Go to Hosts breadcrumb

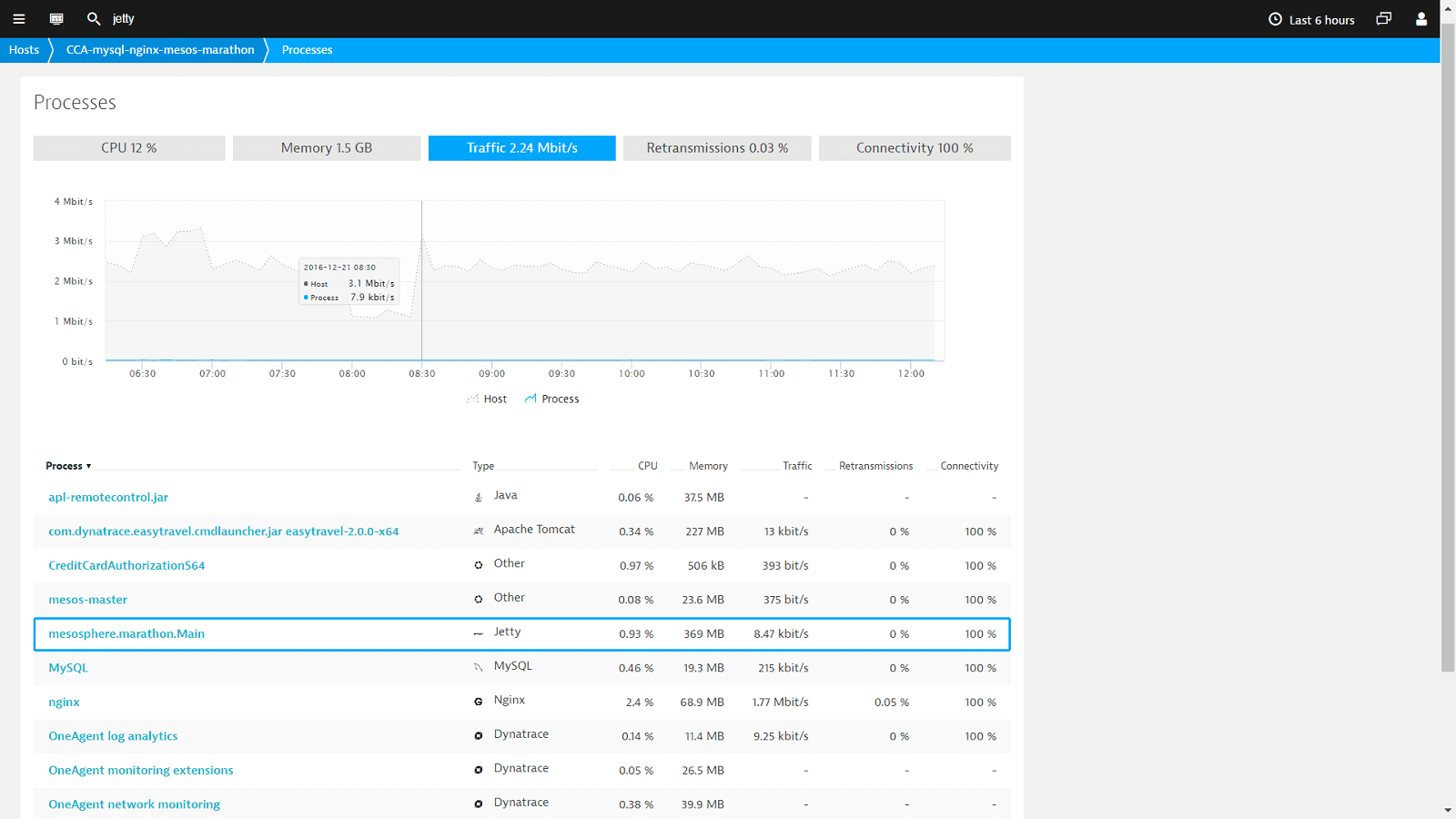24,50
